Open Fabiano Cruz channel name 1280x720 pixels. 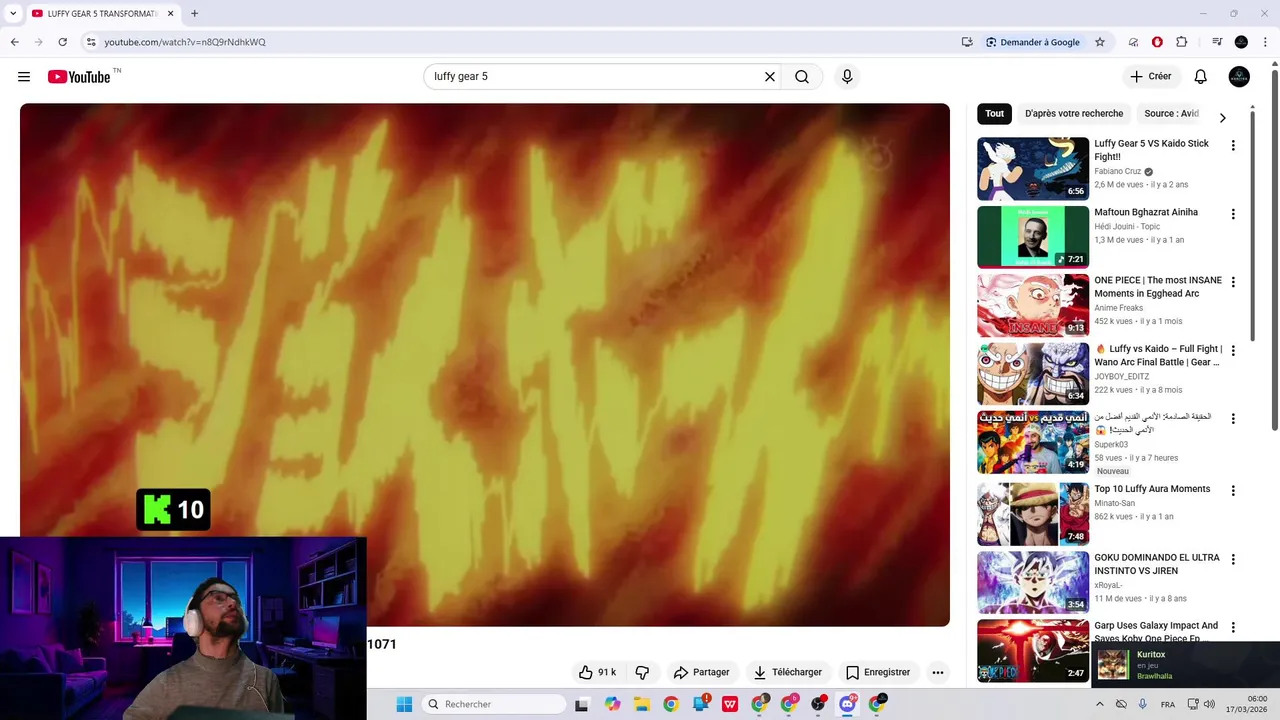pyautogui.click(x=1117, y=172)
